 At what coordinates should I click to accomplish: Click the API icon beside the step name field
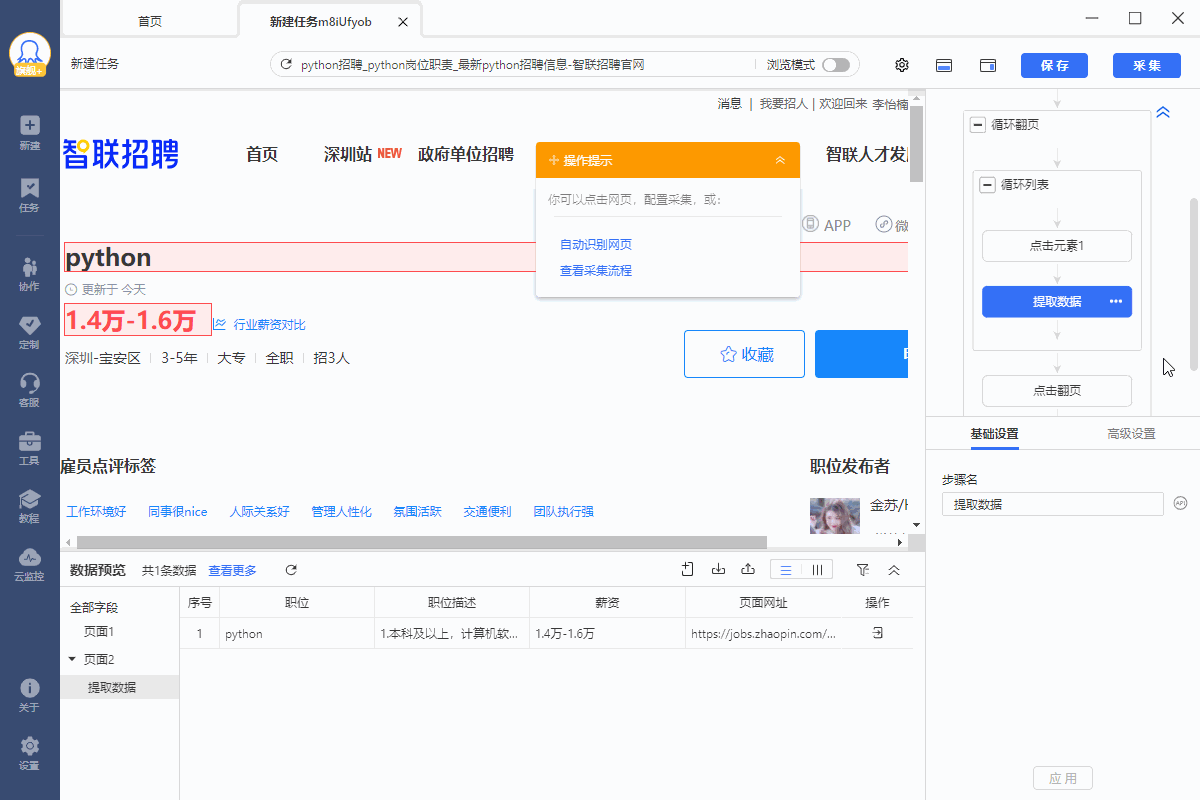(x=1180, y=503)
